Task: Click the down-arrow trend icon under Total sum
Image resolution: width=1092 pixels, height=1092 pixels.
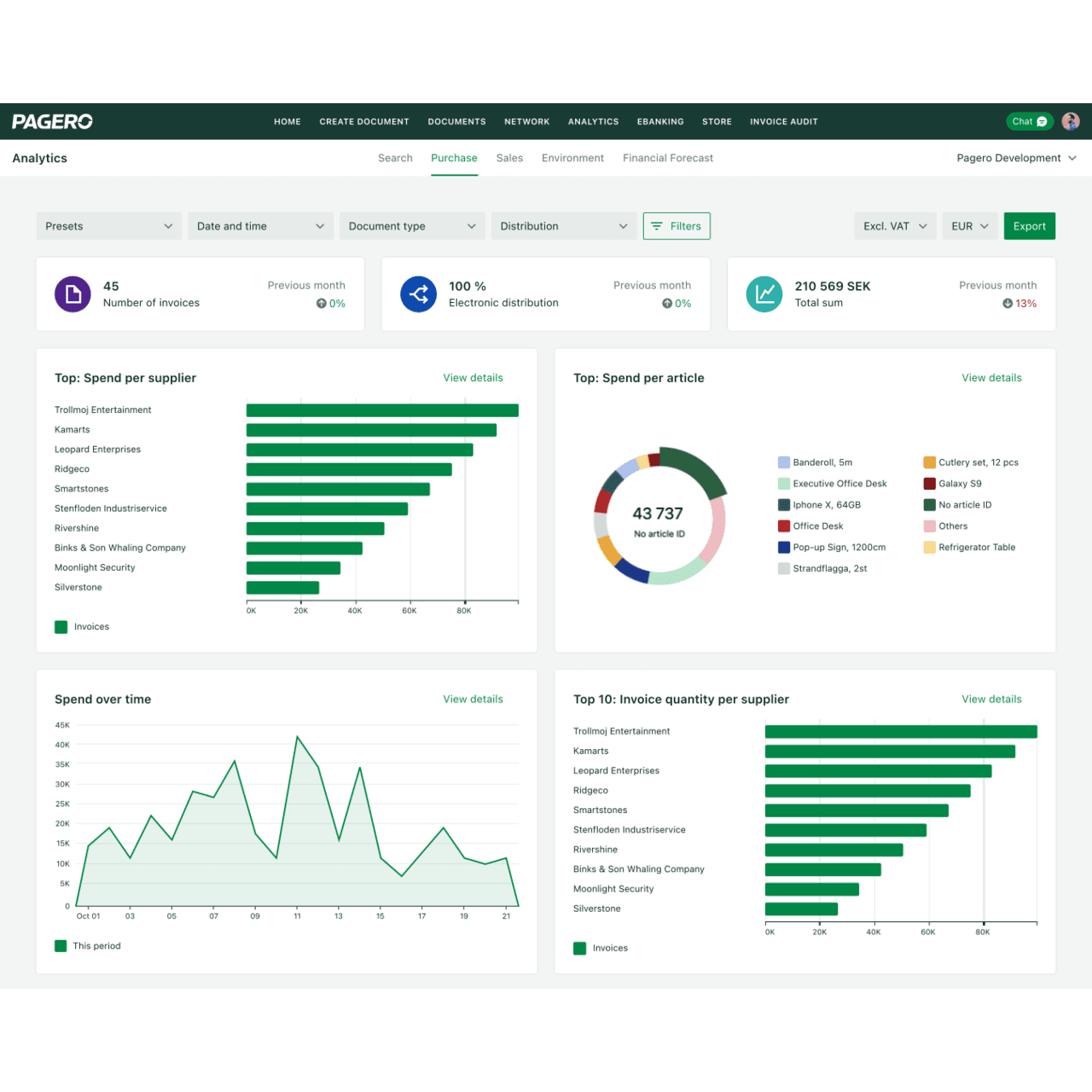Action: click(x=1008, y=304)
